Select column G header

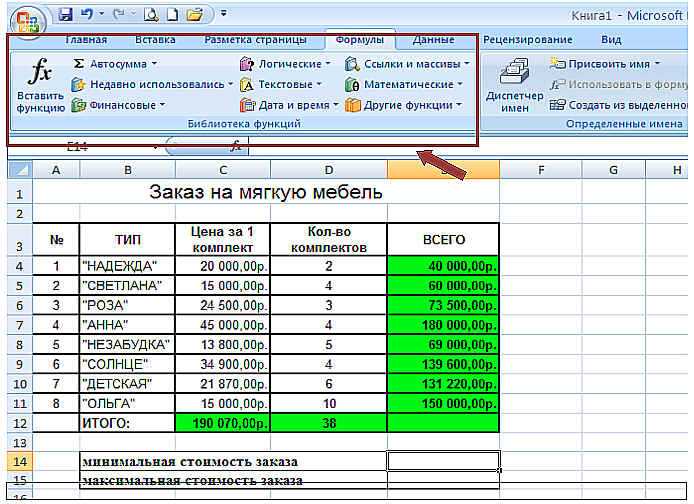pos(613,170)
